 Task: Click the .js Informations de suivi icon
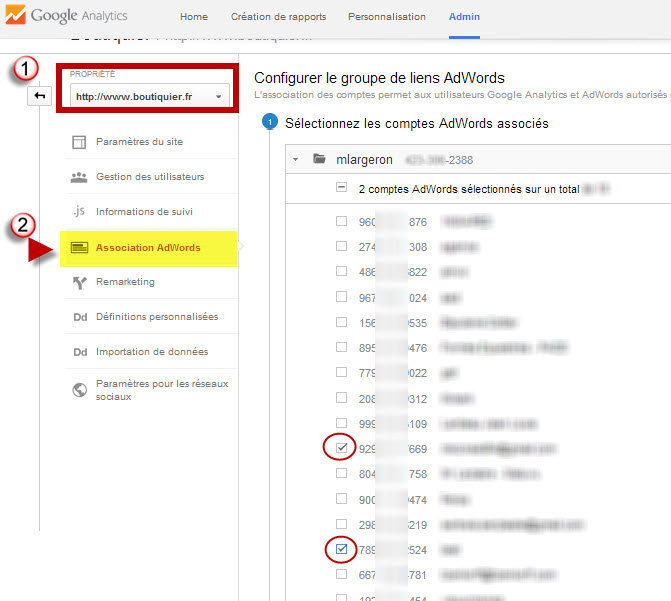coord(79,211)
